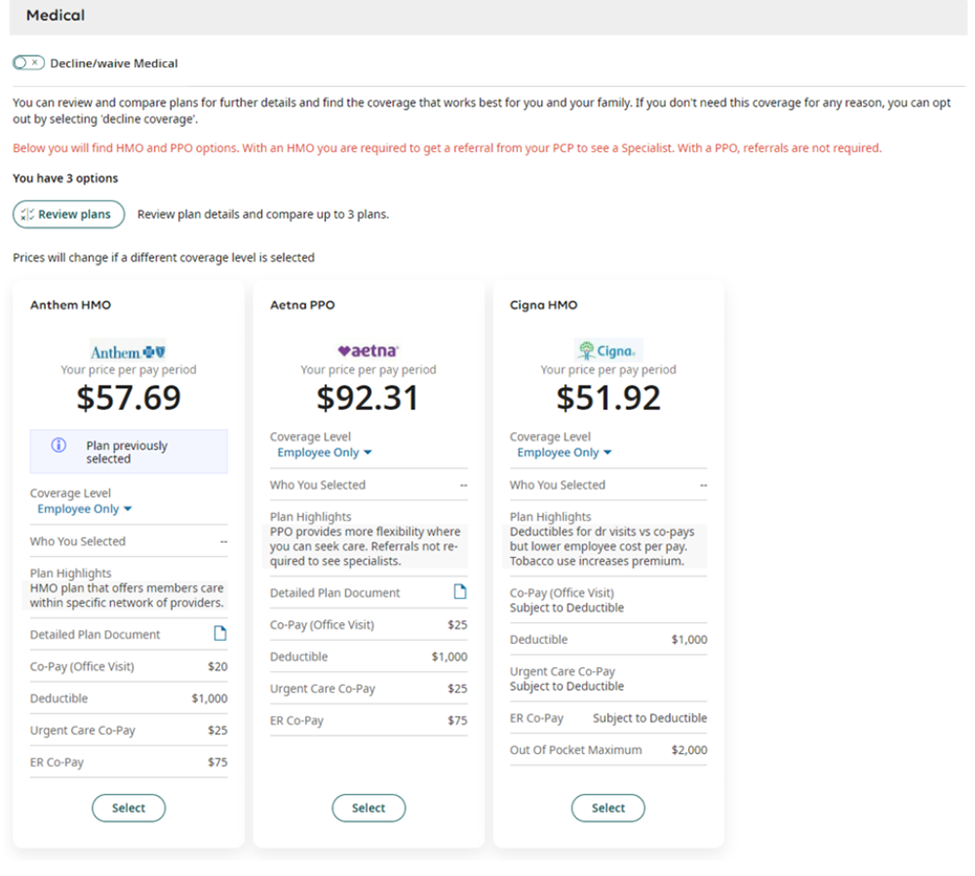Click the Plan previously selected banner
The height and width of the screenshot is (876, 975).
tap(128, 451)
